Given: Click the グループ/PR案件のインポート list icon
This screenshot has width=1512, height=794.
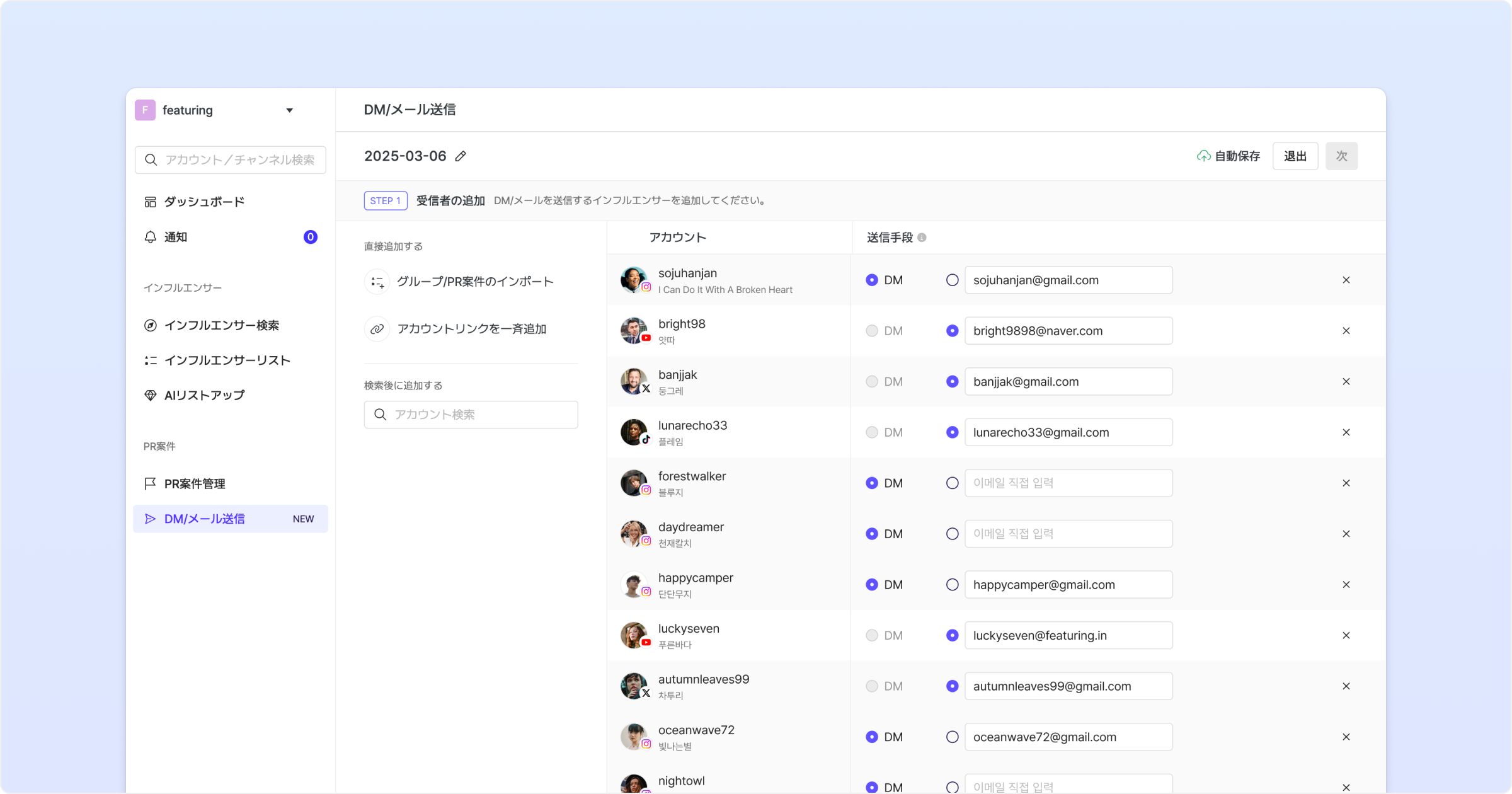Looking at the screenshot, I should click(x=377, y=282).
